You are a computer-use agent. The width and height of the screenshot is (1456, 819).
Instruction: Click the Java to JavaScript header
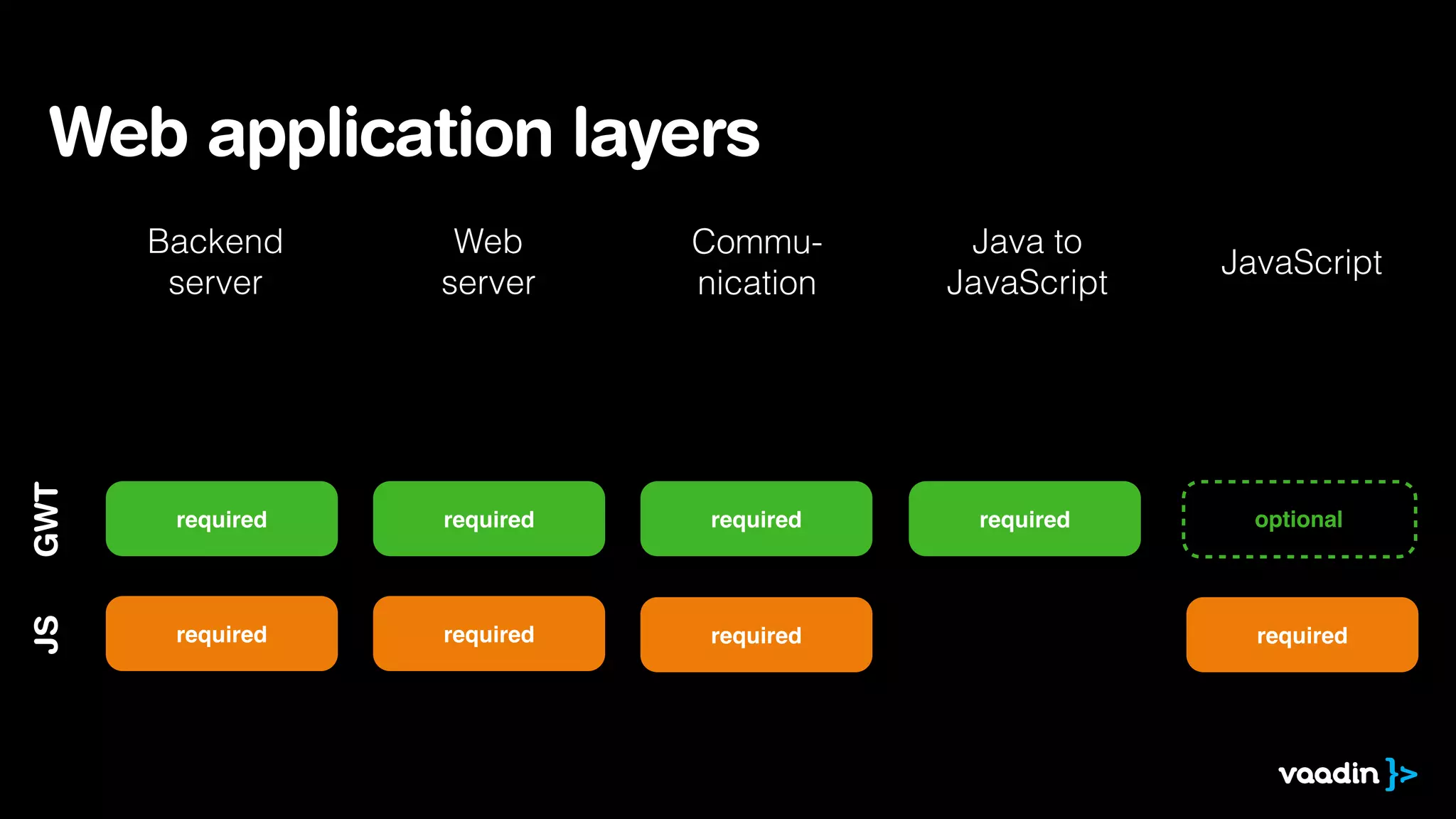pos(1027,262)
